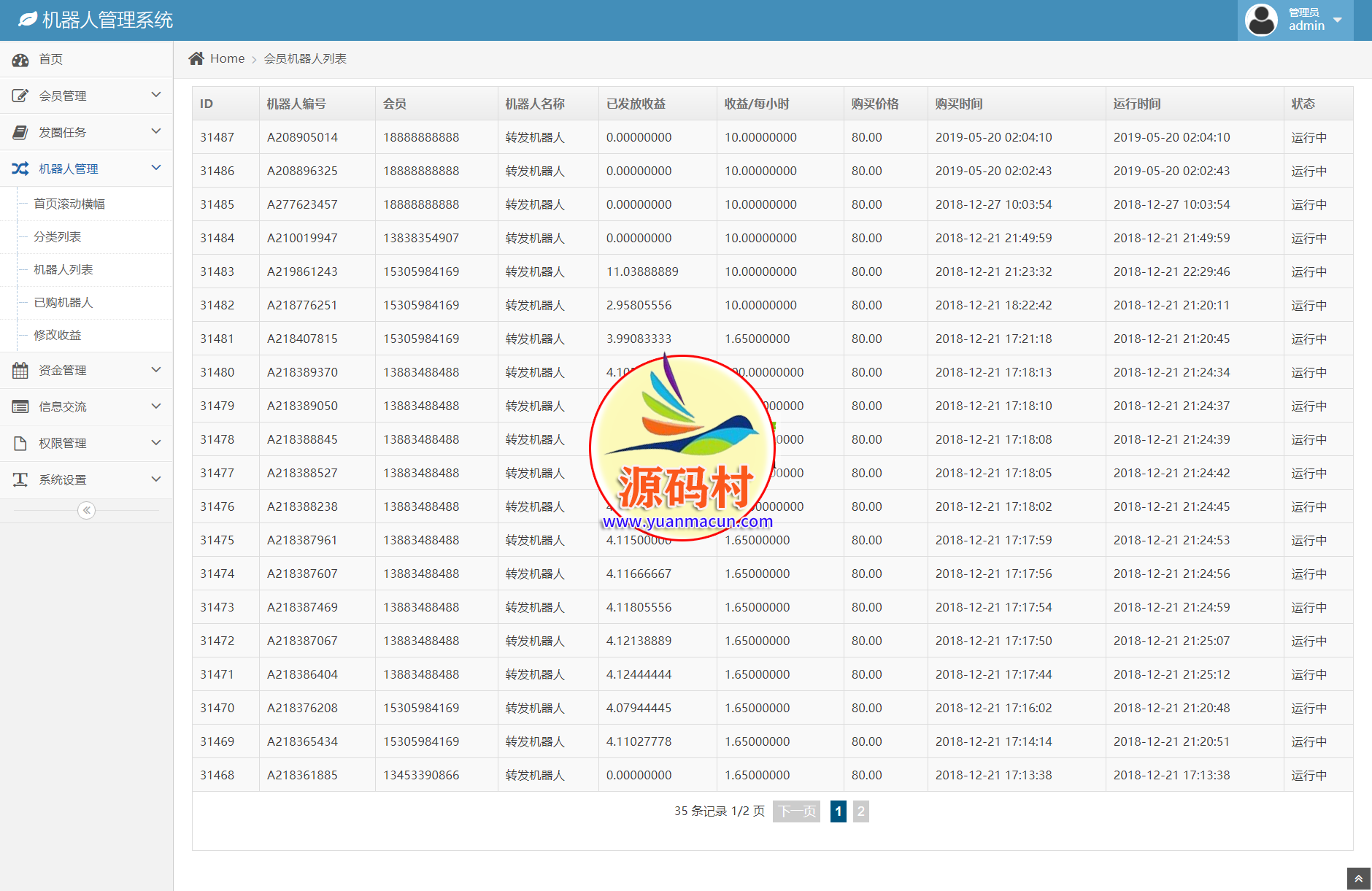Click the file icon for 权限管理
Viewport: 1372px width, 891px height.
(20, 443)
